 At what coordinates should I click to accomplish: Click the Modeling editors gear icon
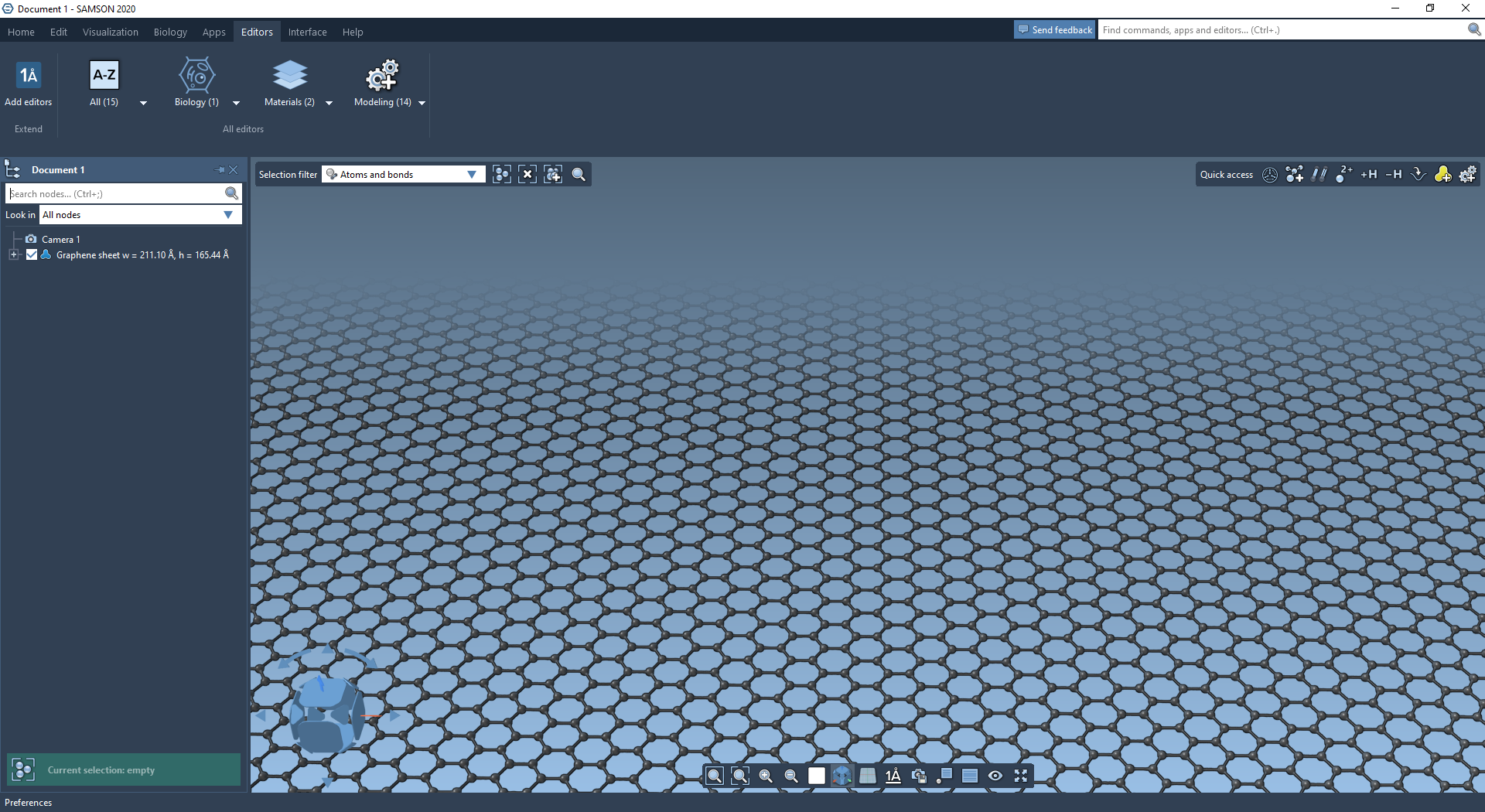382,76
